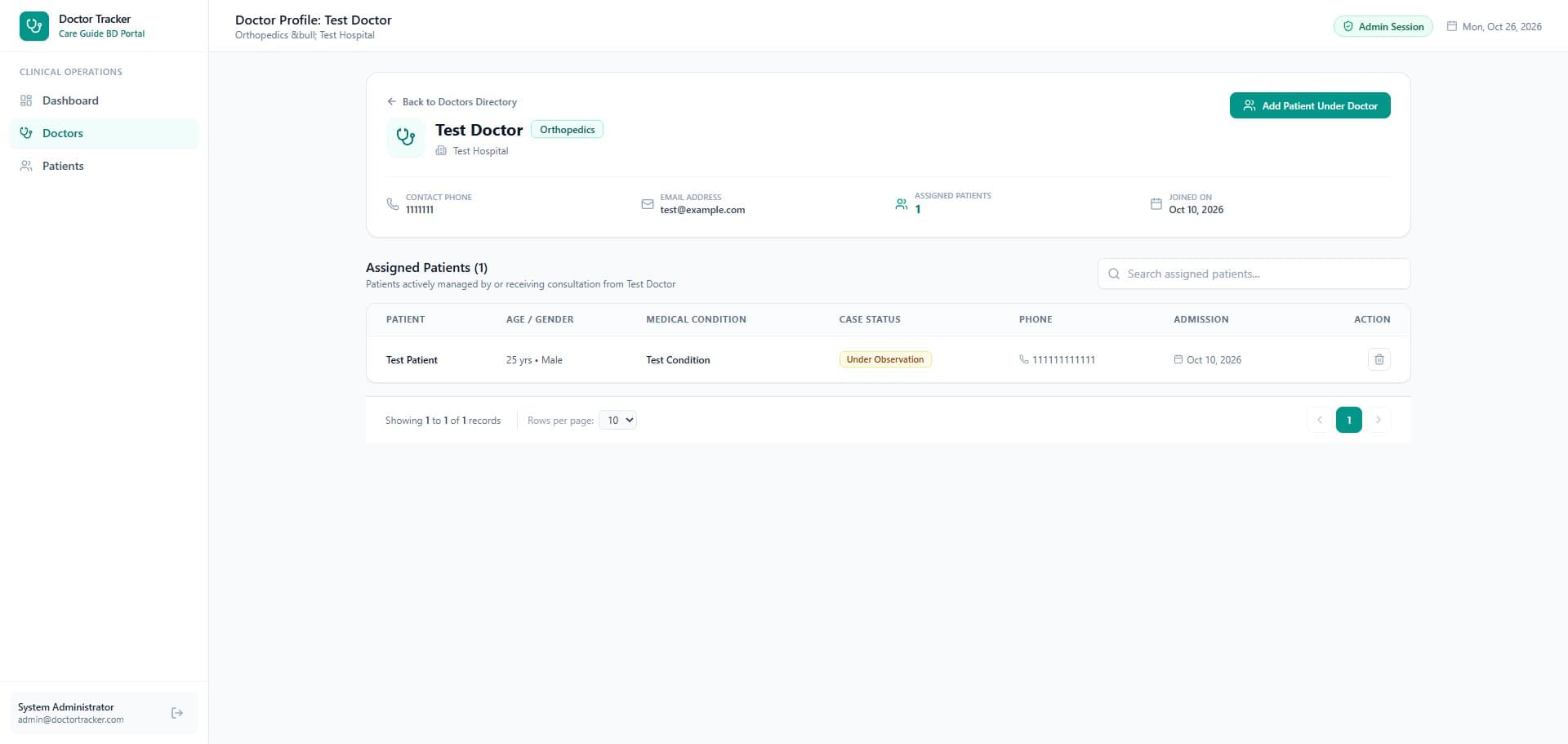Viewport: 1568px width, 744px height.
Task: Go to the Doctors section in sidebar
Action: (x=104, y=133)
